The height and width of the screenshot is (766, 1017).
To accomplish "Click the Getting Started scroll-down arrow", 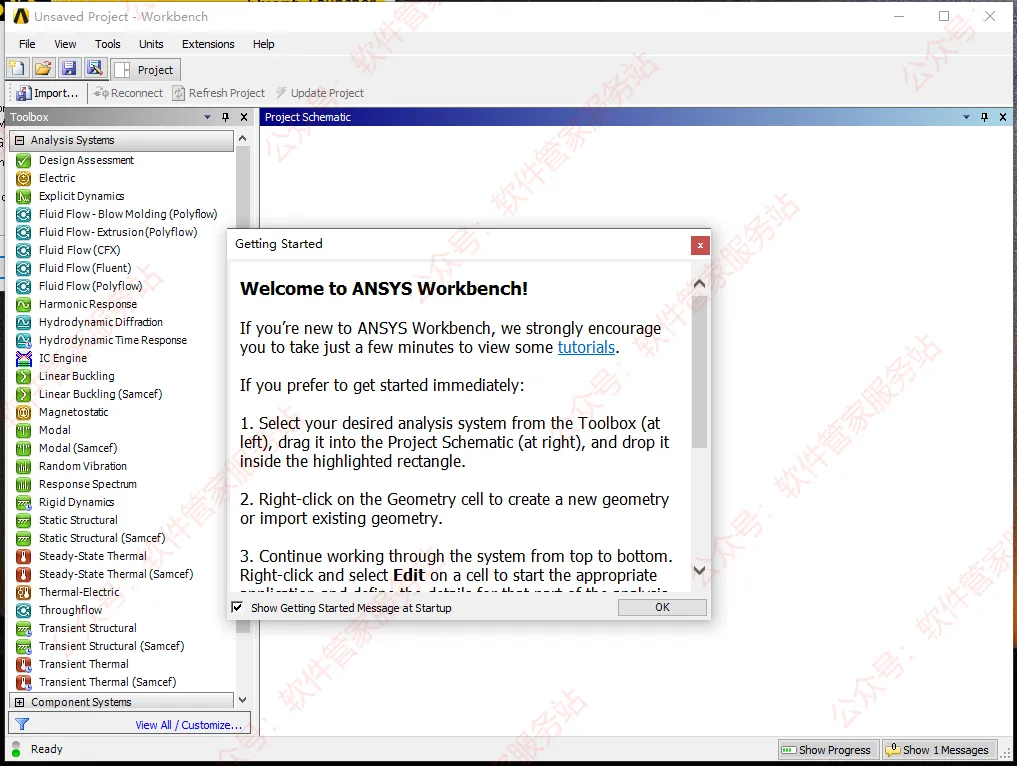I will click(699, 571).
